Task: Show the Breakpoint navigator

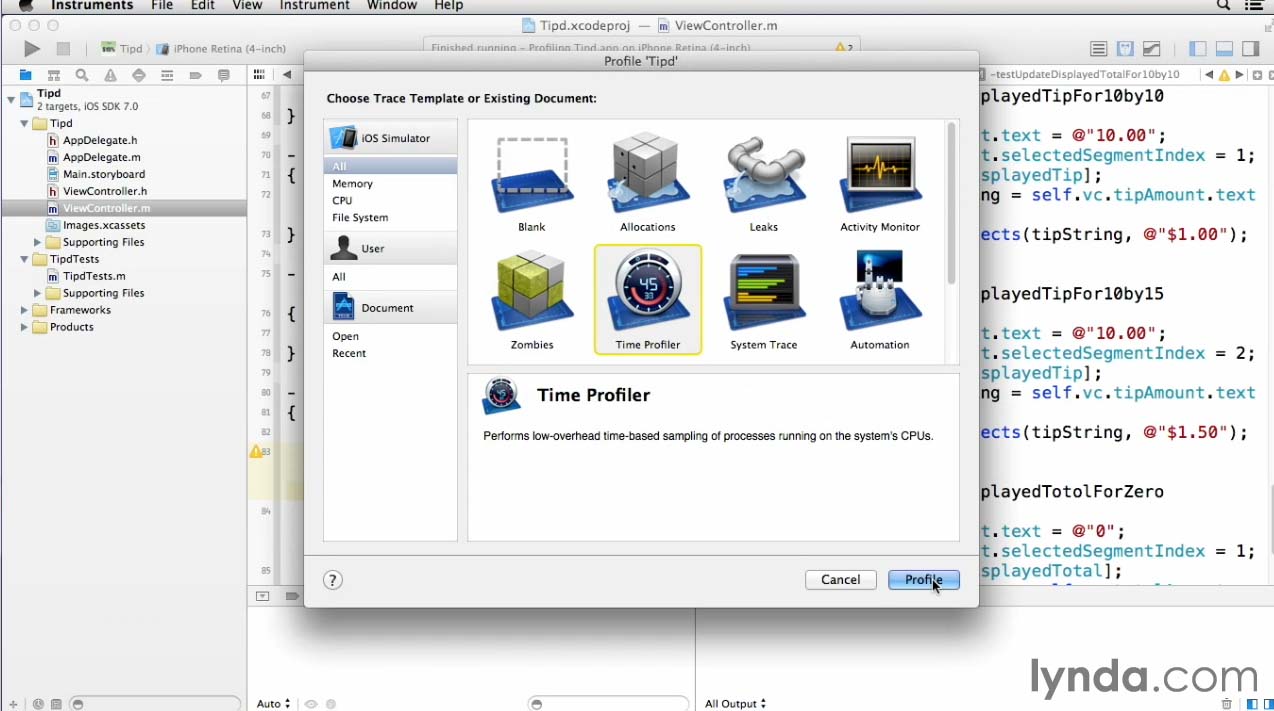Action: [x=195, y=75]
